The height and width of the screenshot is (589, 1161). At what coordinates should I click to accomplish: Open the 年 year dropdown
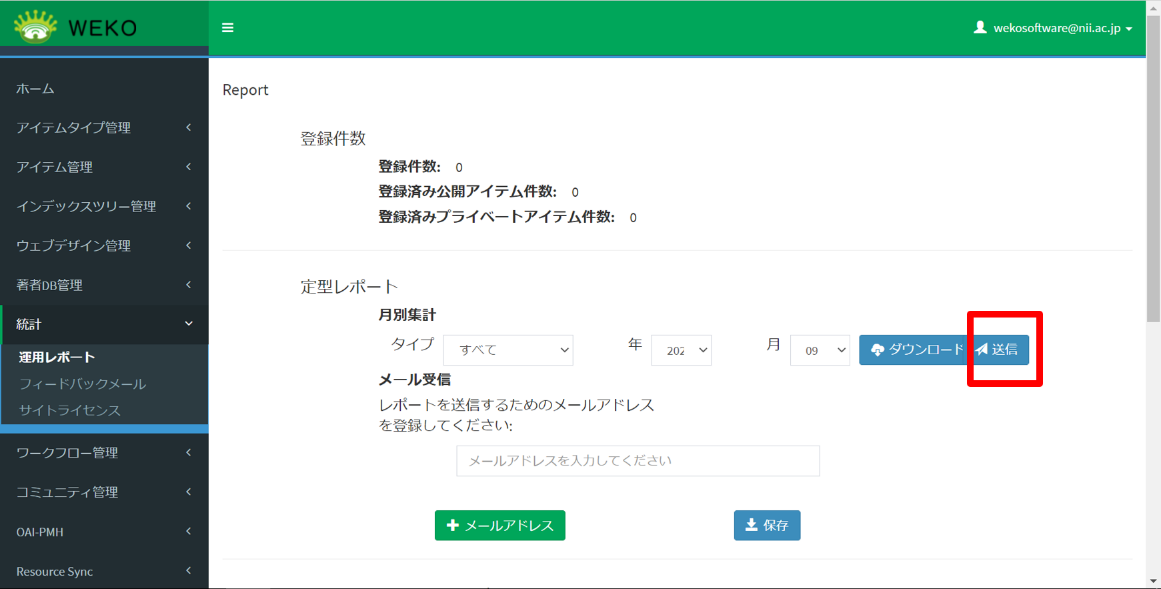tap(681, 350)
